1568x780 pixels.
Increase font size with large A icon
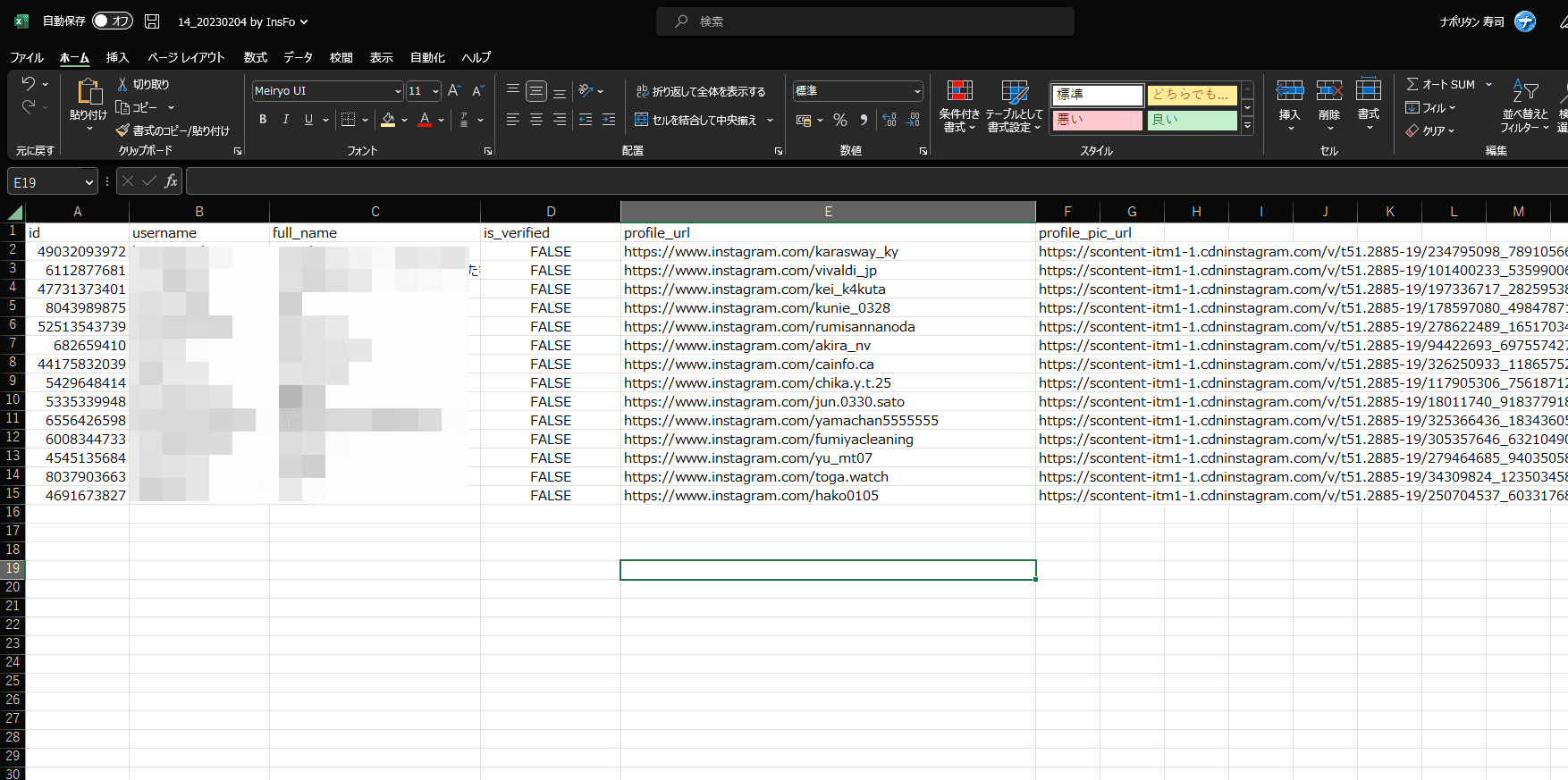click(454, 91)
